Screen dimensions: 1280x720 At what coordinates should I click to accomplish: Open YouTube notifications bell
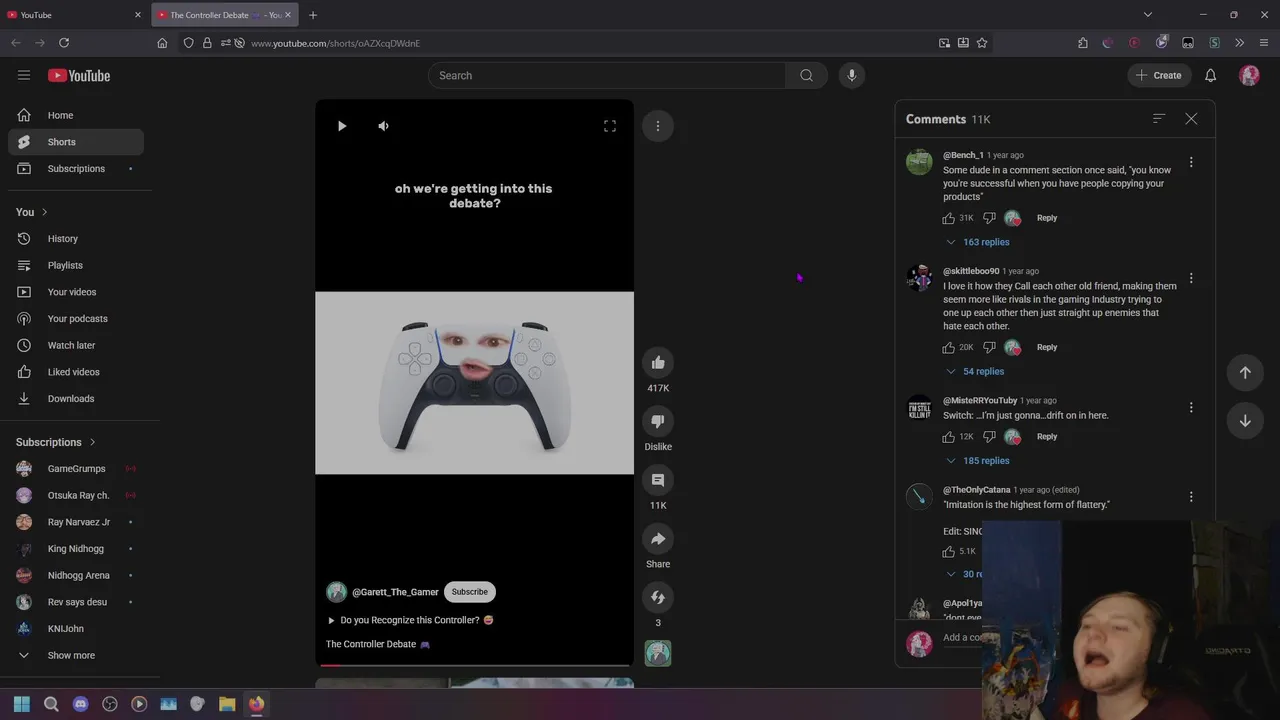[x=1210, y=76]
